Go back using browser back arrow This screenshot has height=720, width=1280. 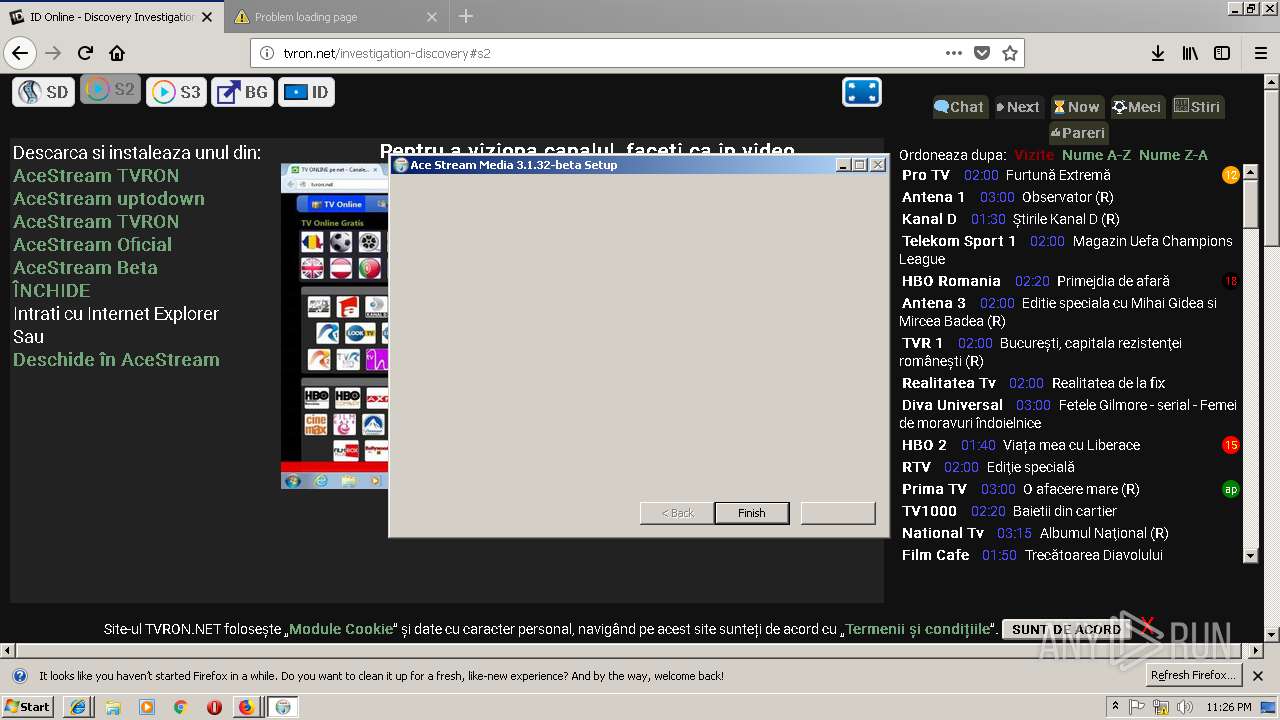pyautogui.click(x=20, y=53)
